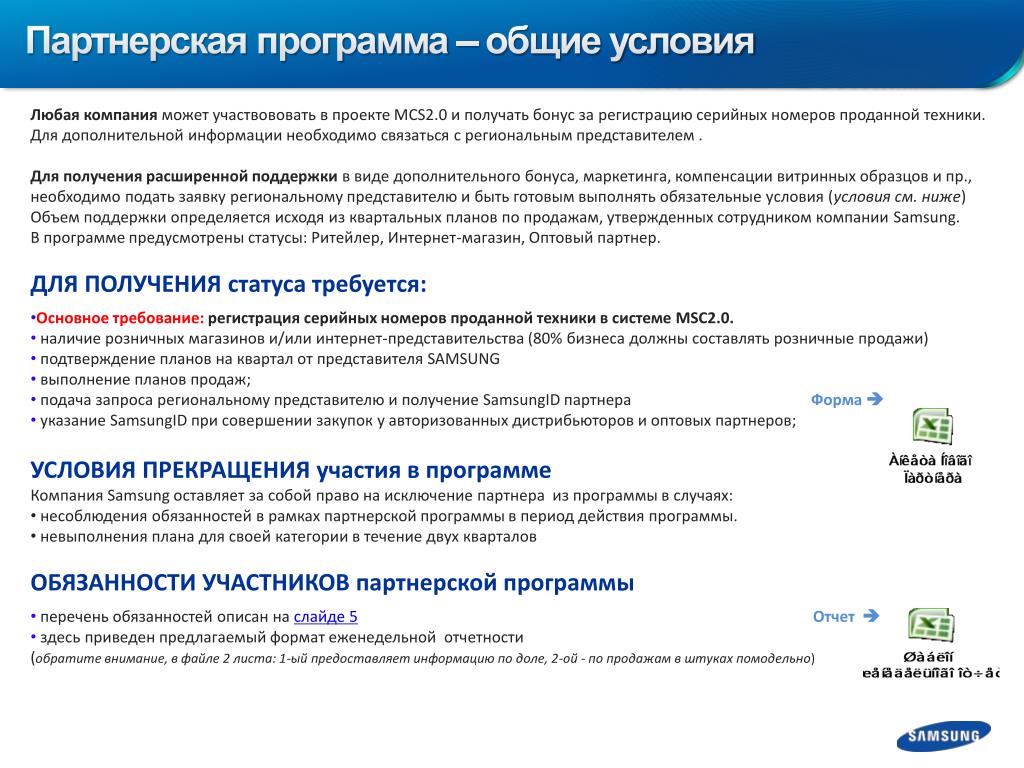Image resolution: width=1024 pixels, height=768 pixels.
Task: Click the red text Основное требование:
Action: click(x=120, y=318)
